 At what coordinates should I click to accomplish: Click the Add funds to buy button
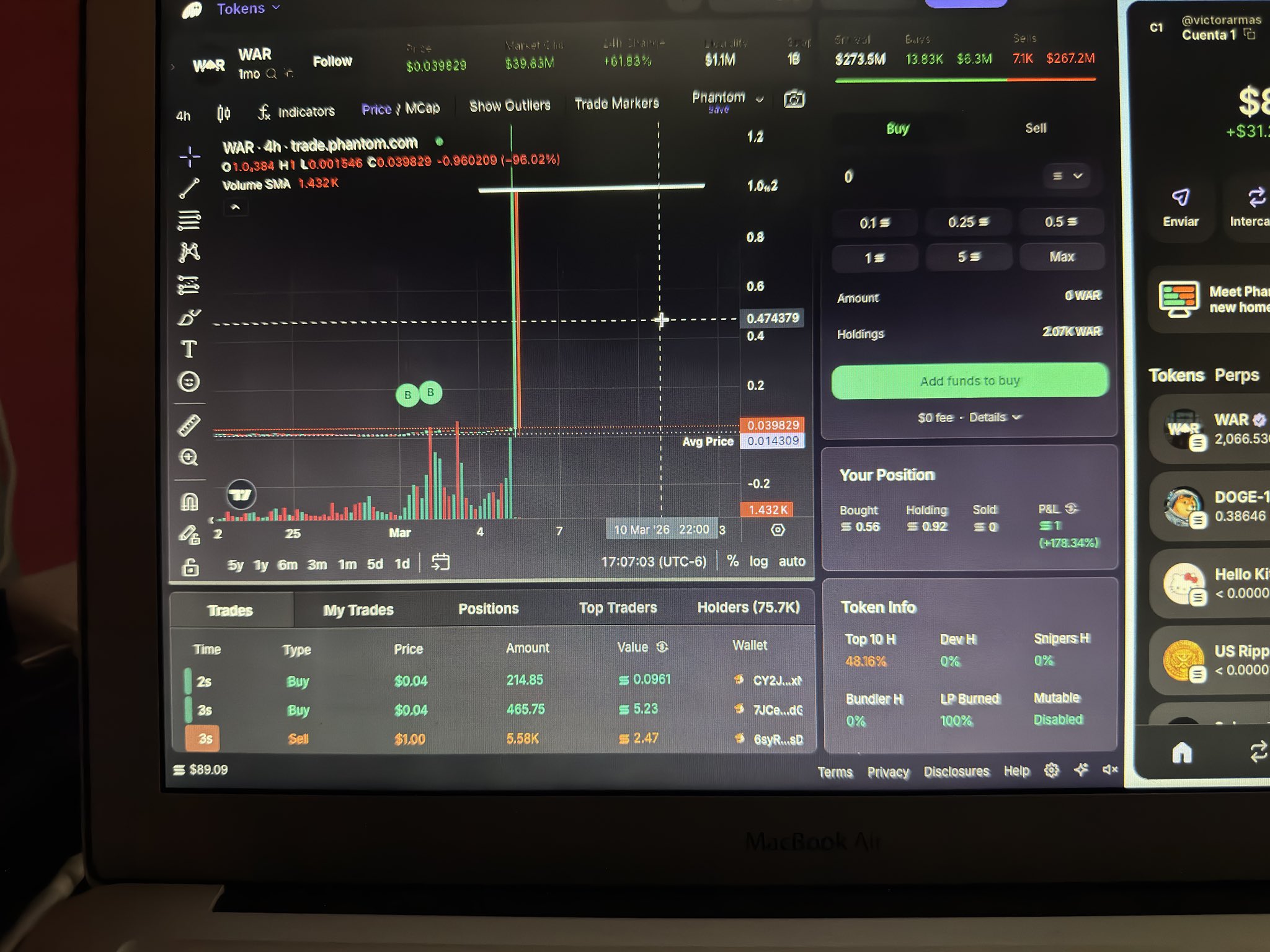pyautogui.click(x=969, y=381)
